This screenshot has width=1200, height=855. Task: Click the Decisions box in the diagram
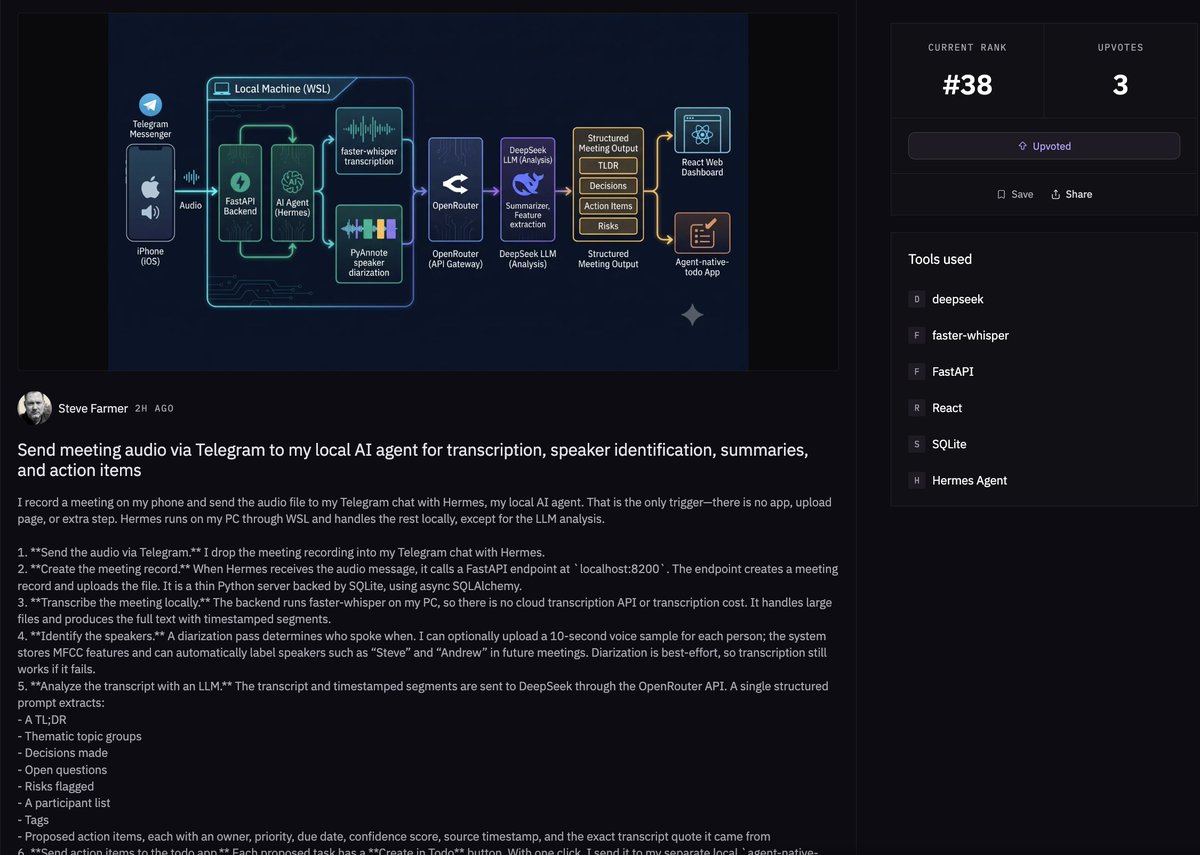click(608, 185)
